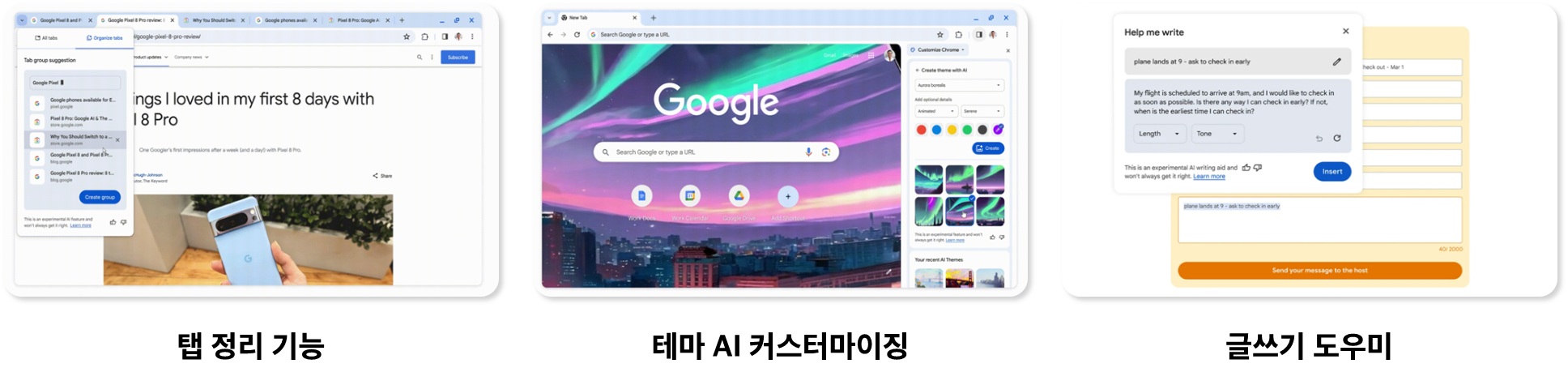Open 'Animated' style dropdown

point(937,111)
